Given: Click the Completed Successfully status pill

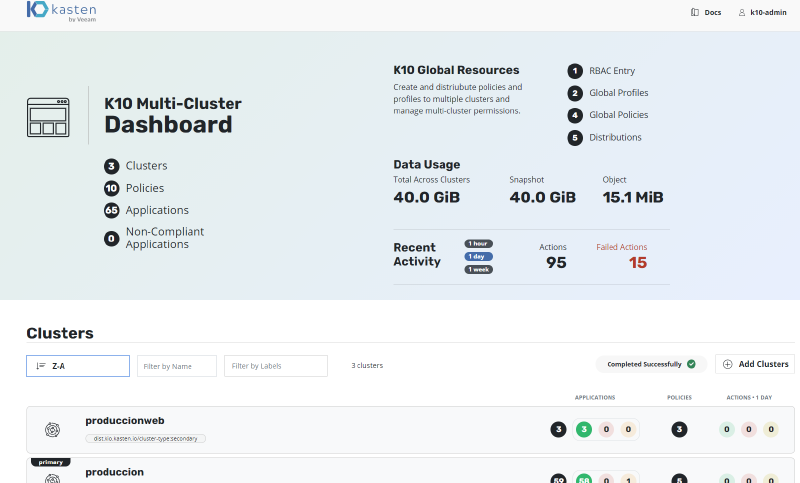Looking at the screenshot, I should 651,364.
